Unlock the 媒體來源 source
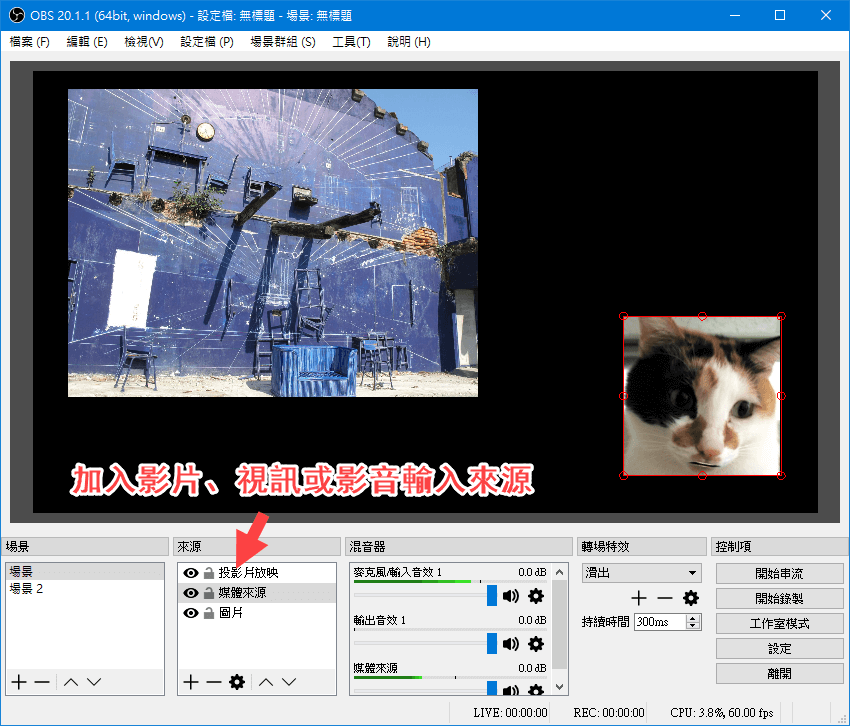 click(x=208, y=593)
